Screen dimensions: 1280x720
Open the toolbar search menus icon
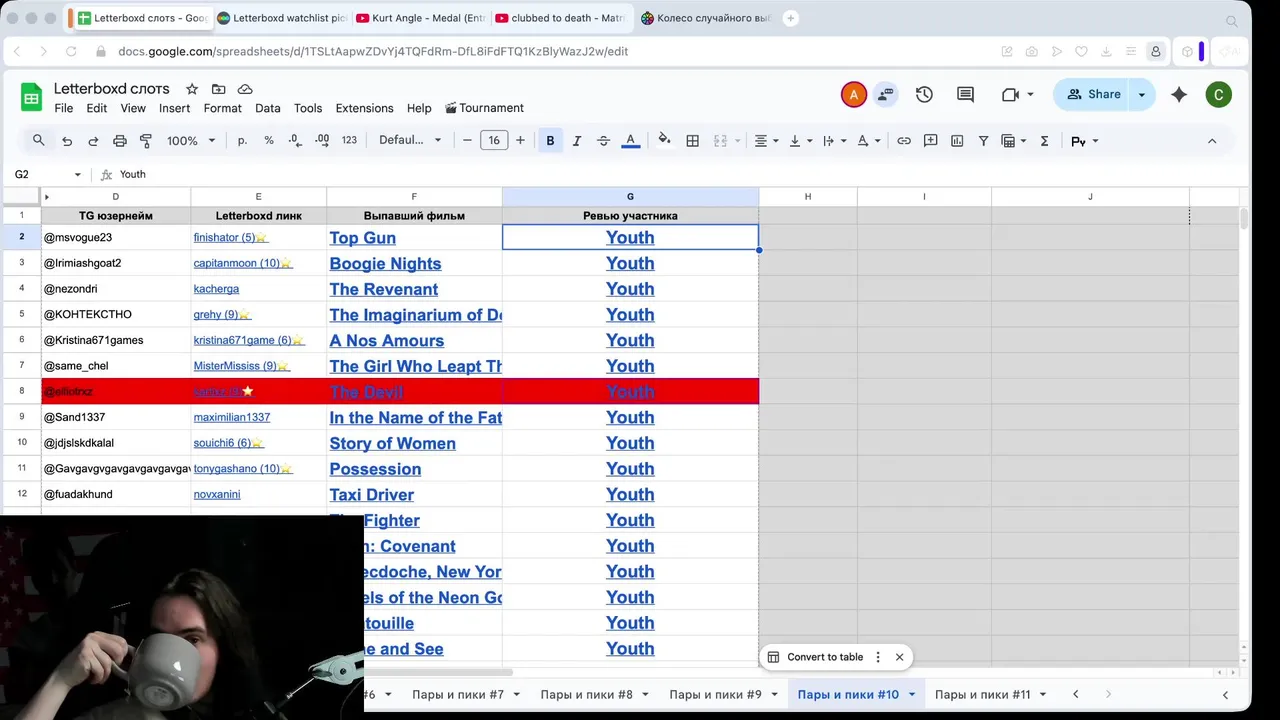coord(39,141)
